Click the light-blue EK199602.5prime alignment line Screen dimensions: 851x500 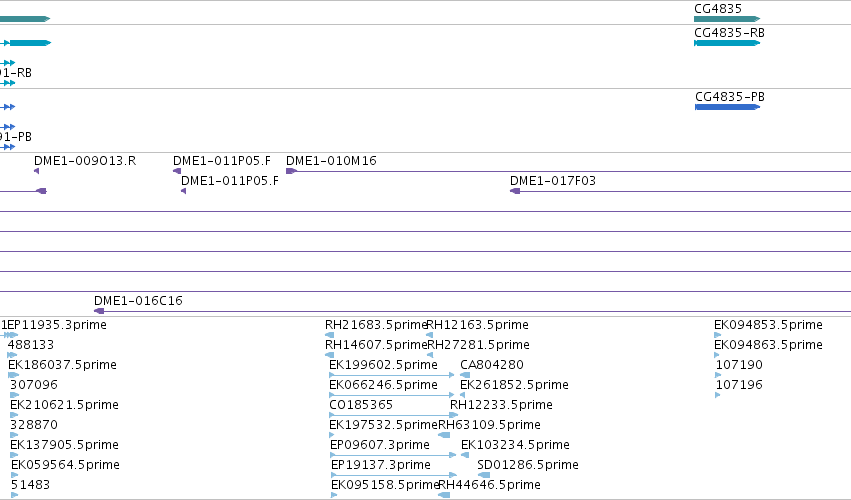(392, 375)
